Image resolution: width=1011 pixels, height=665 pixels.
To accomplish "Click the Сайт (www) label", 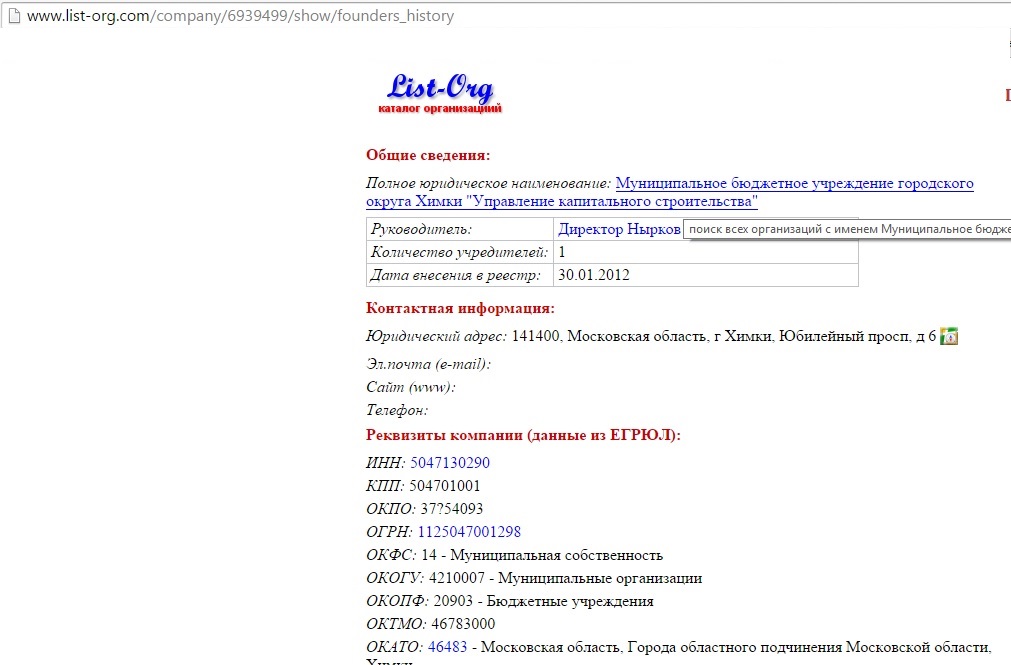I will coord(411,387).
